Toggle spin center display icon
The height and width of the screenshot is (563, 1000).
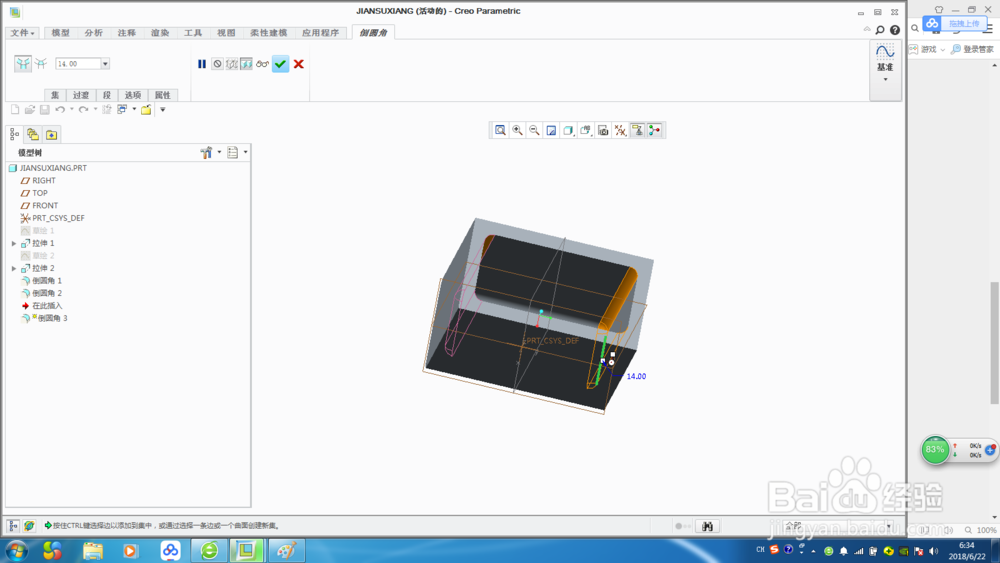(654, 130)
